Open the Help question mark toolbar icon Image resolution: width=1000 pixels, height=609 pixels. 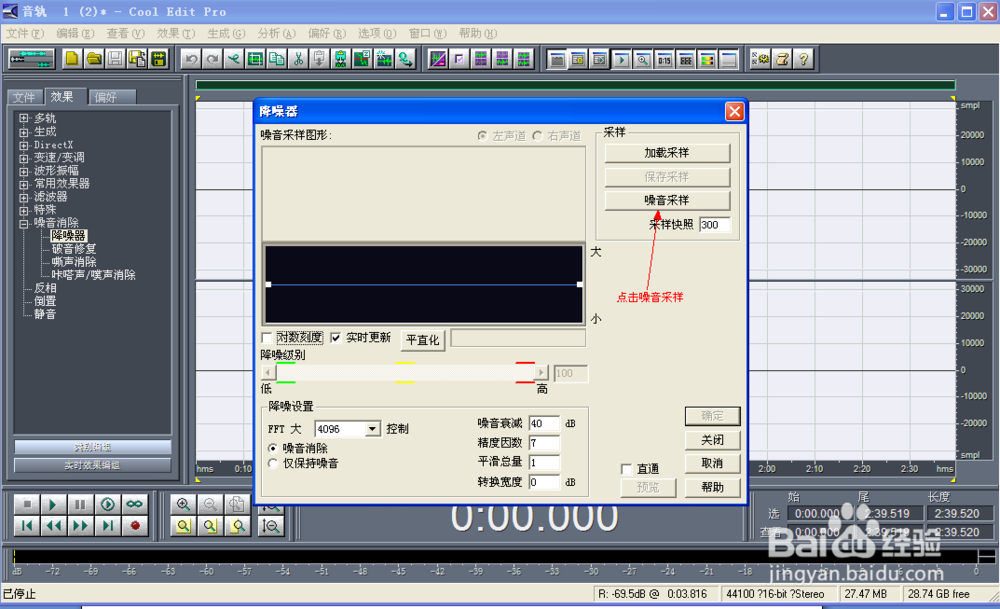click(804, 59)
